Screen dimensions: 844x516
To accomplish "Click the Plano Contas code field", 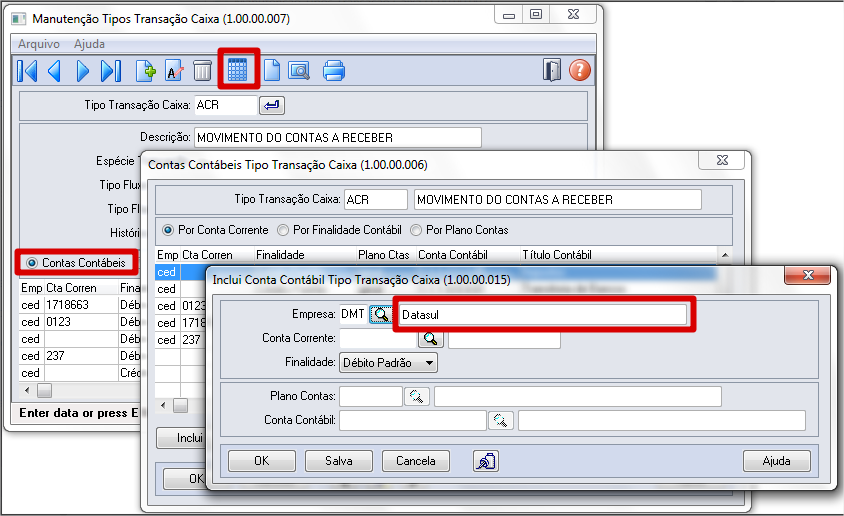I will tap(371, 397).
